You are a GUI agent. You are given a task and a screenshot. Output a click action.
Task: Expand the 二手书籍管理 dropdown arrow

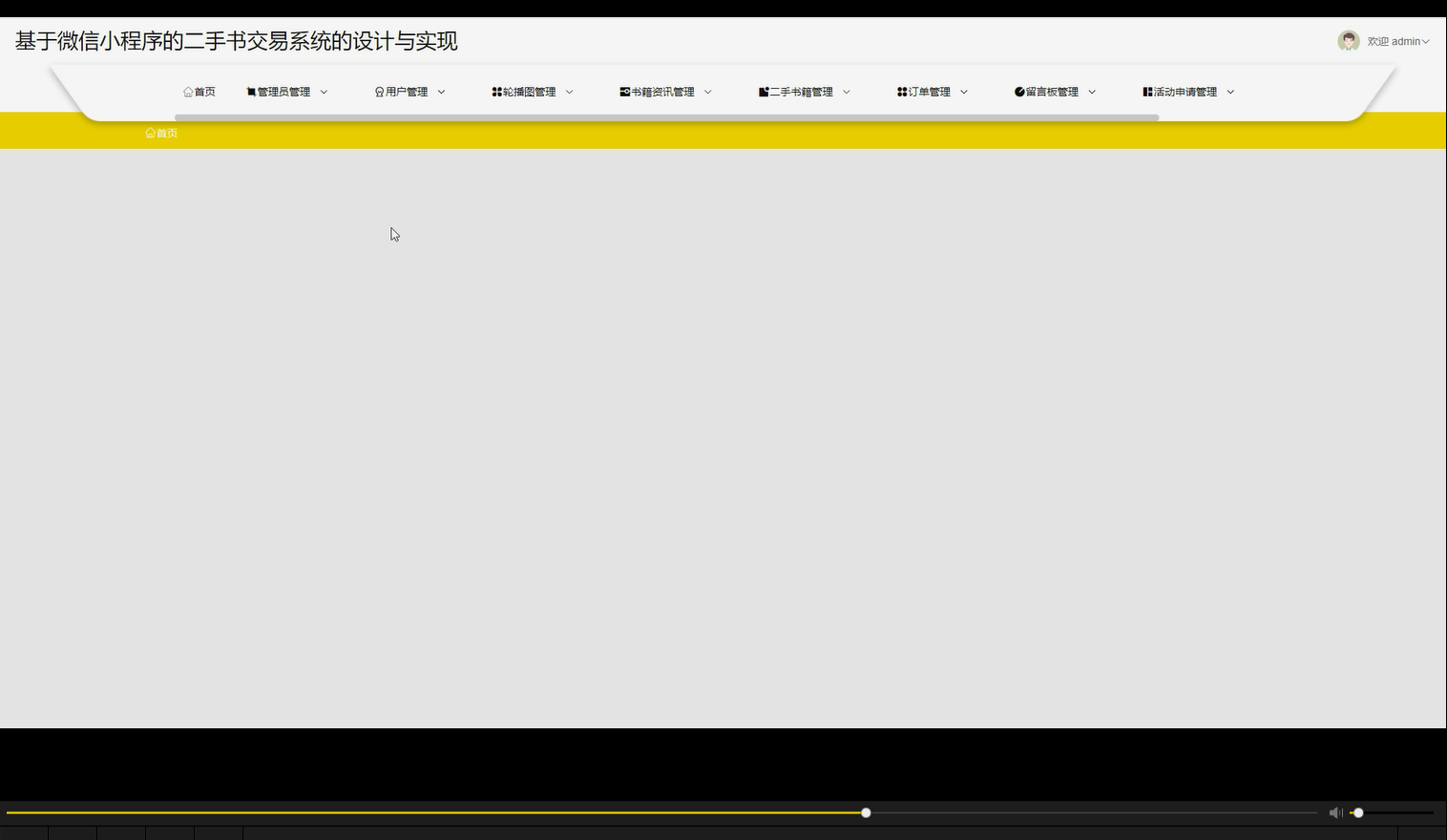pyautogui.click(x=846, y=93)
